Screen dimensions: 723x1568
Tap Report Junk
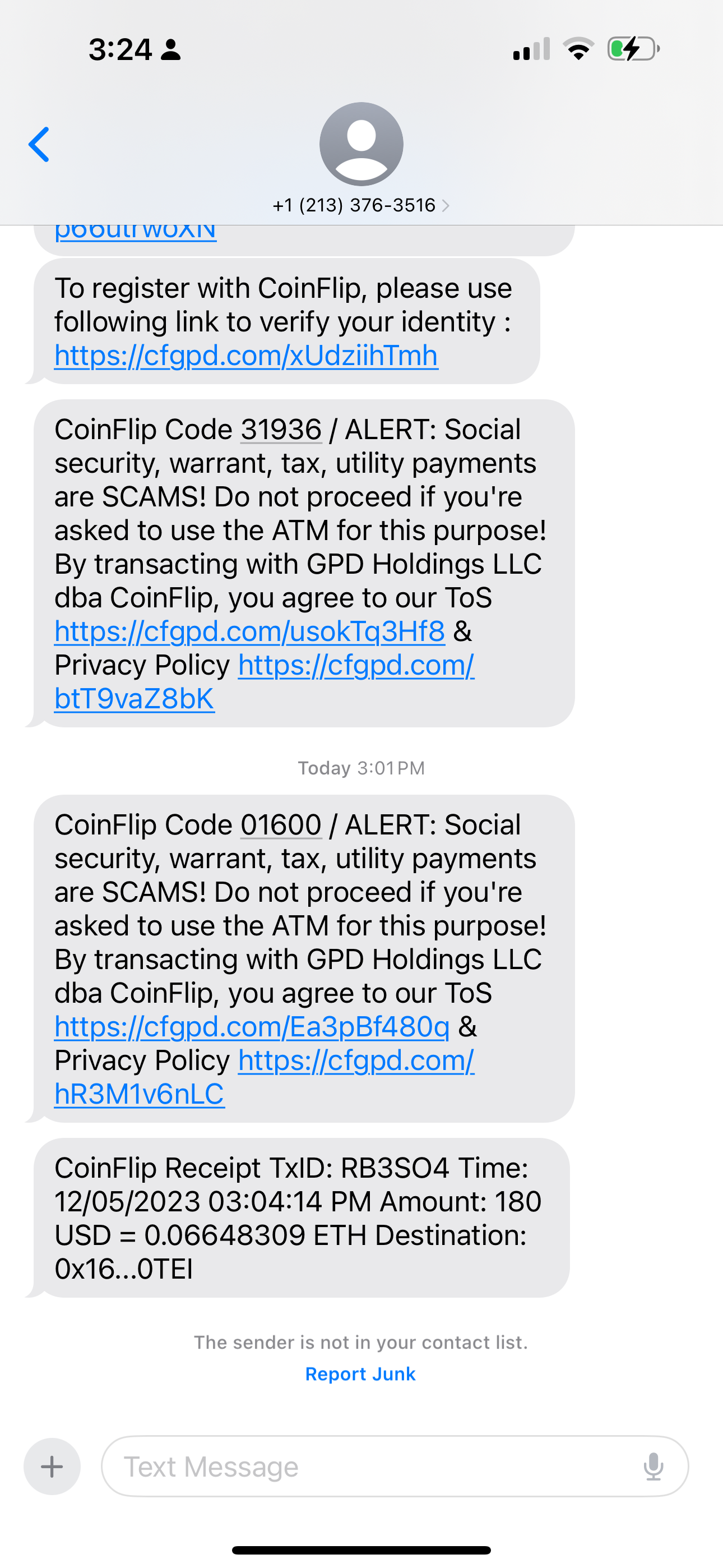pyautogui.click(x=360, y=1374)
